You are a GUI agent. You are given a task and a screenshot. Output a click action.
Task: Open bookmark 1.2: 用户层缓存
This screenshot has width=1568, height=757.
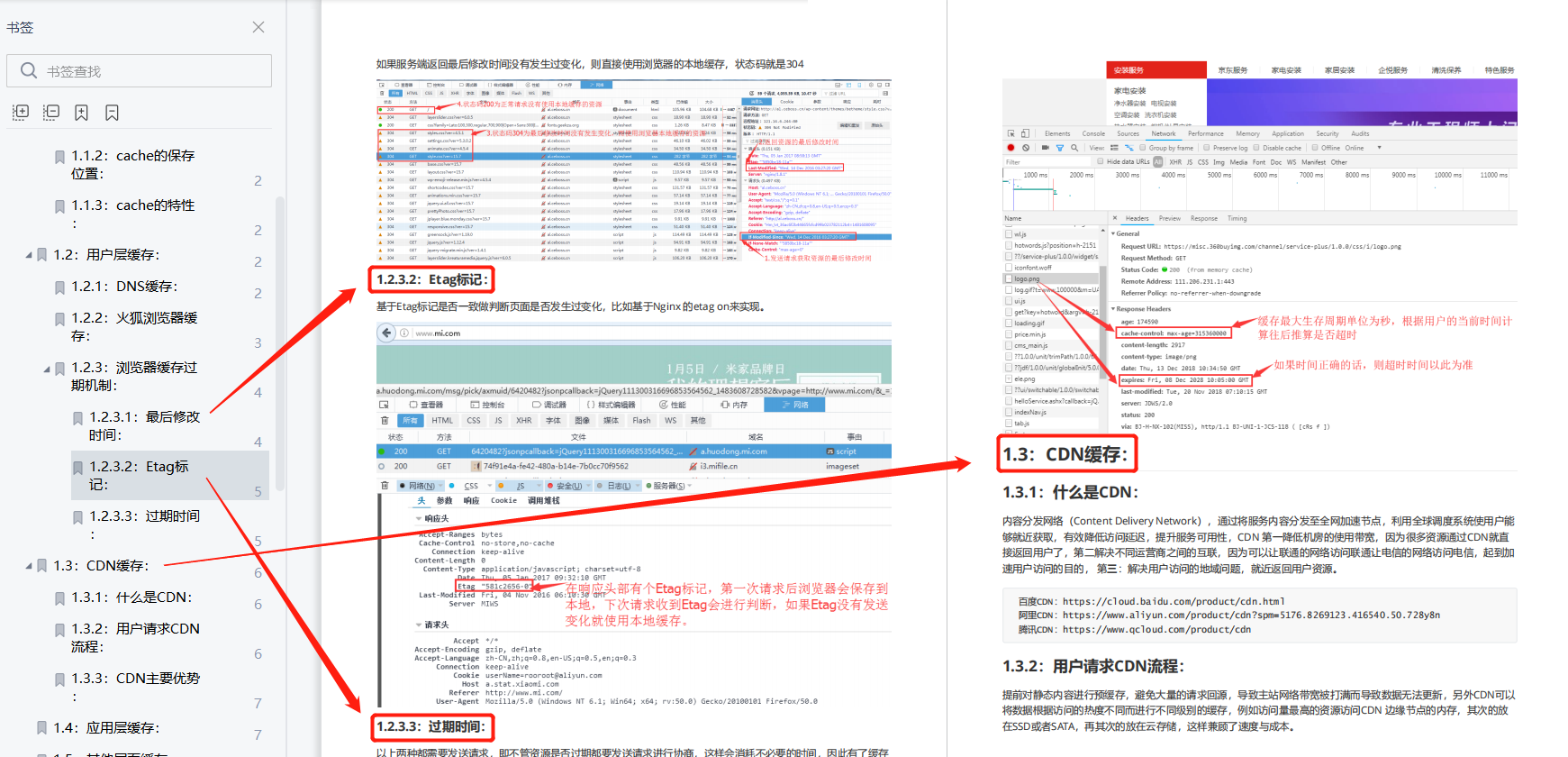click(x=106, y=255)
